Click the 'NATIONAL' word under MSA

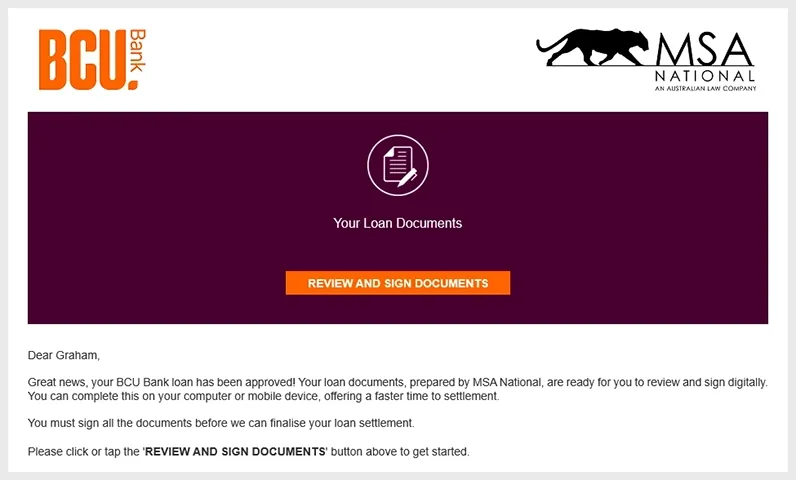click(705, 76)
